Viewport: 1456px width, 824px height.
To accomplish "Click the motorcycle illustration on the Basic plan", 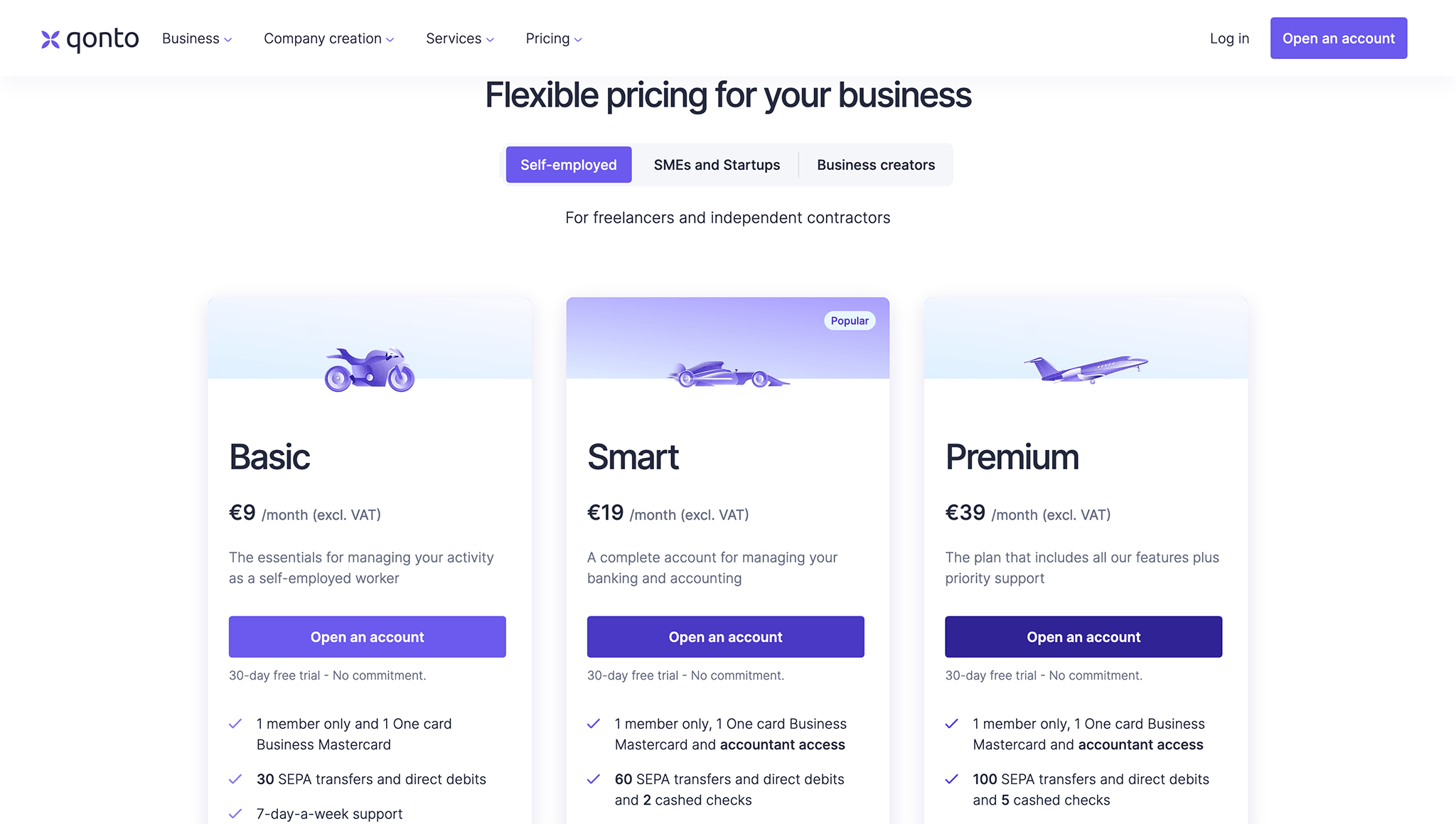I will pyautogui.click(x=370, y=370).
